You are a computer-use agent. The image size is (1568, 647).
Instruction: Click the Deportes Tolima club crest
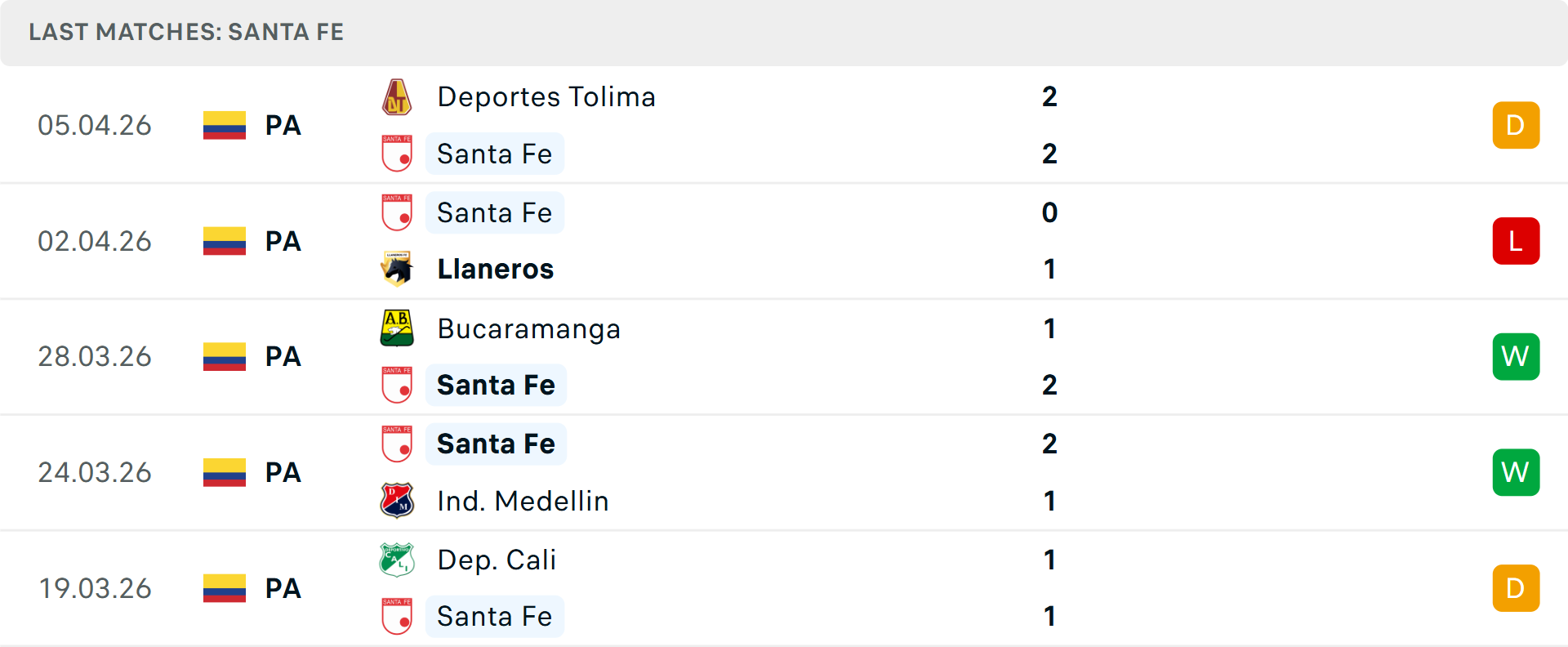tap(397, 97)
